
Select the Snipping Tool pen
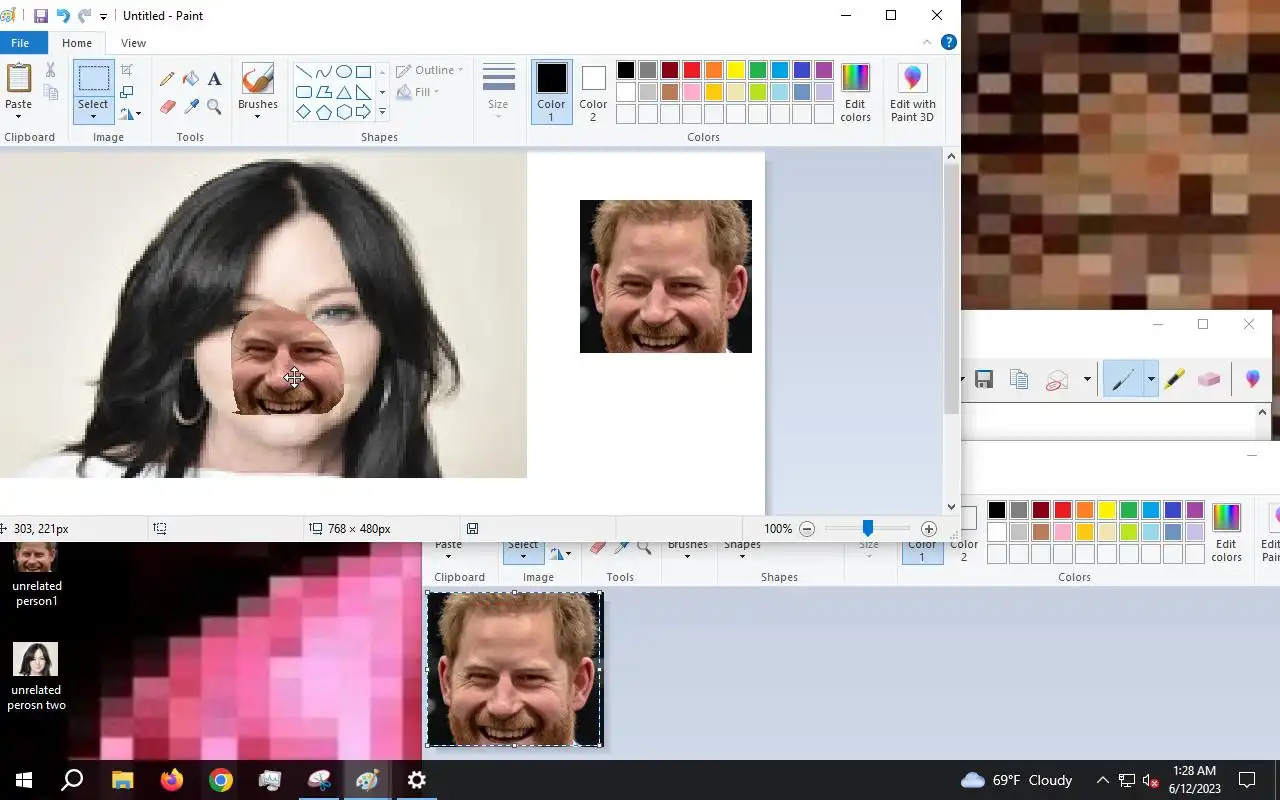1123,380
